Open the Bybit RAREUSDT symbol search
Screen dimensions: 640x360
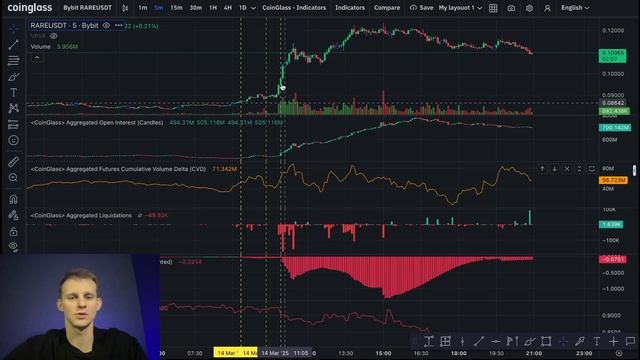(87, 8)
